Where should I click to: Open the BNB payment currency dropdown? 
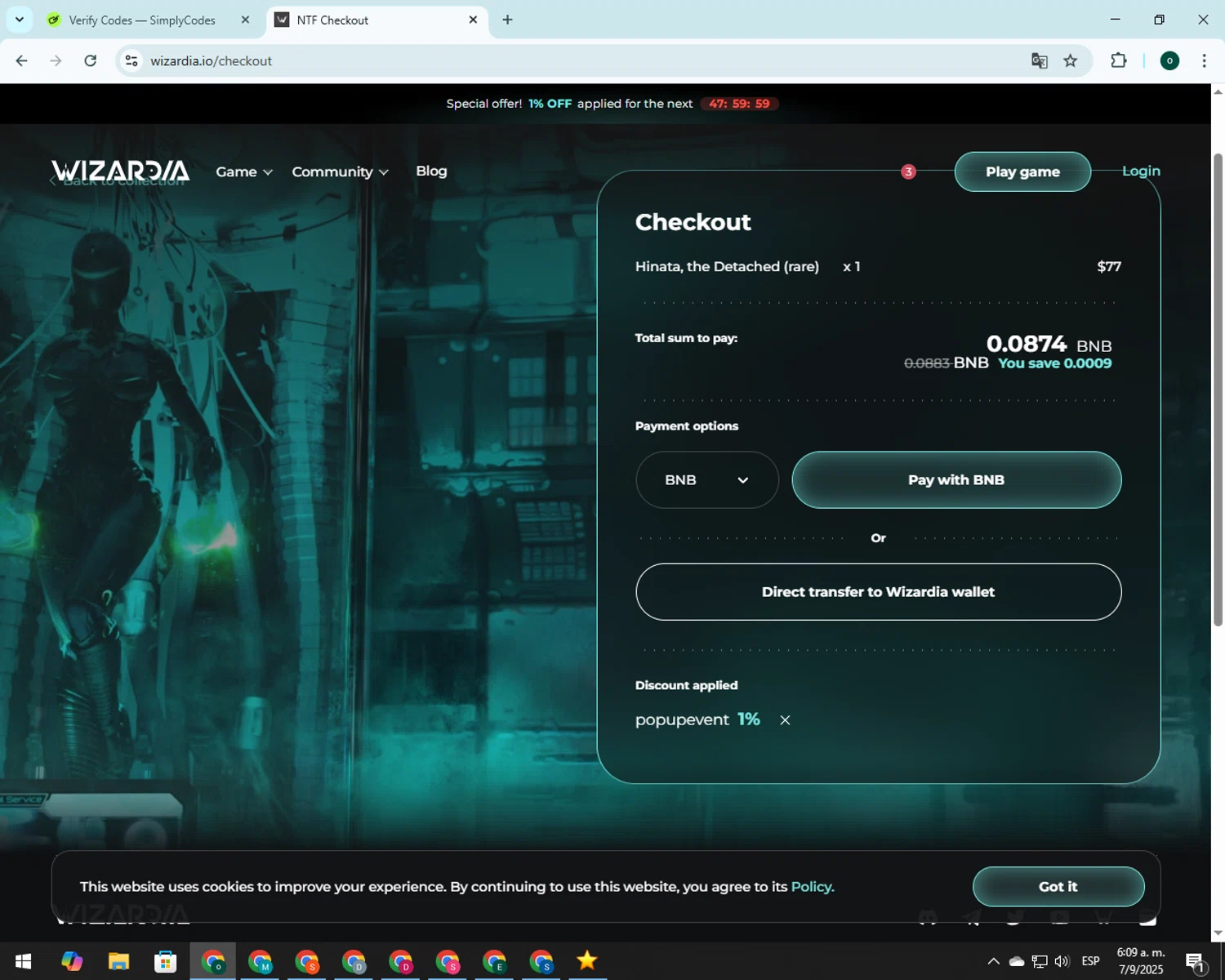707,479
